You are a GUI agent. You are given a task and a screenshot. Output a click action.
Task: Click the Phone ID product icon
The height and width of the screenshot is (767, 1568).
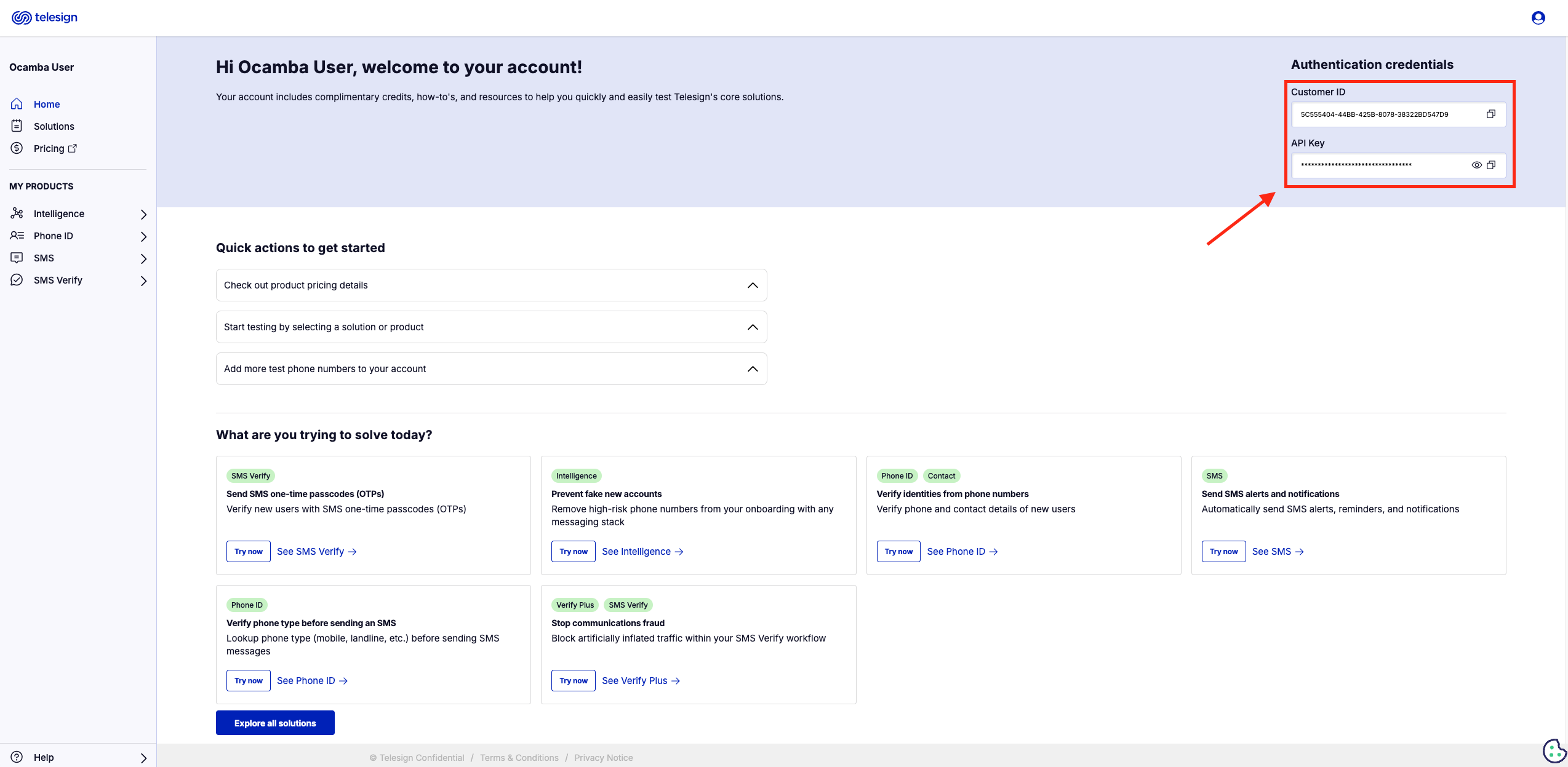17,236
